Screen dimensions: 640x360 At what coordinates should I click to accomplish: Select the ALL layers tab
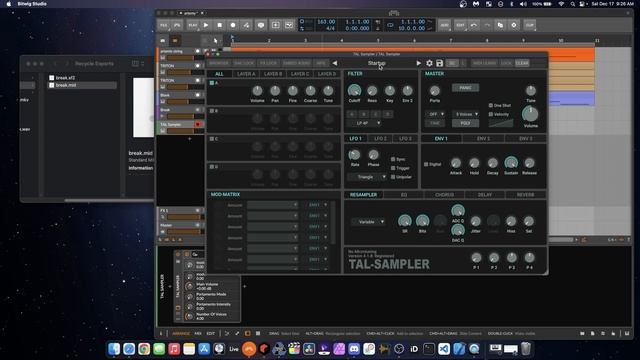point(219,74)
